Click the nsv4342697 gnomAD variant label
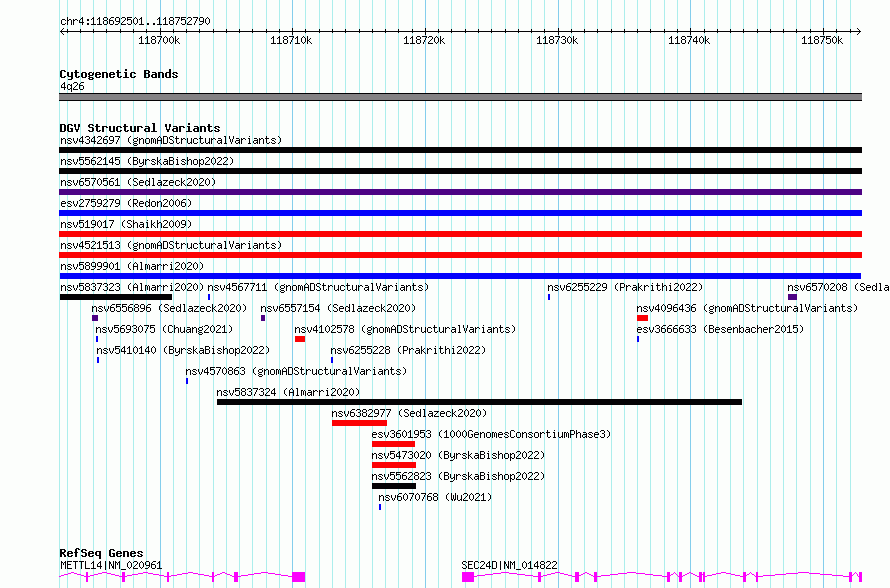This screenshot has height=588, width=890. [171, 140]
